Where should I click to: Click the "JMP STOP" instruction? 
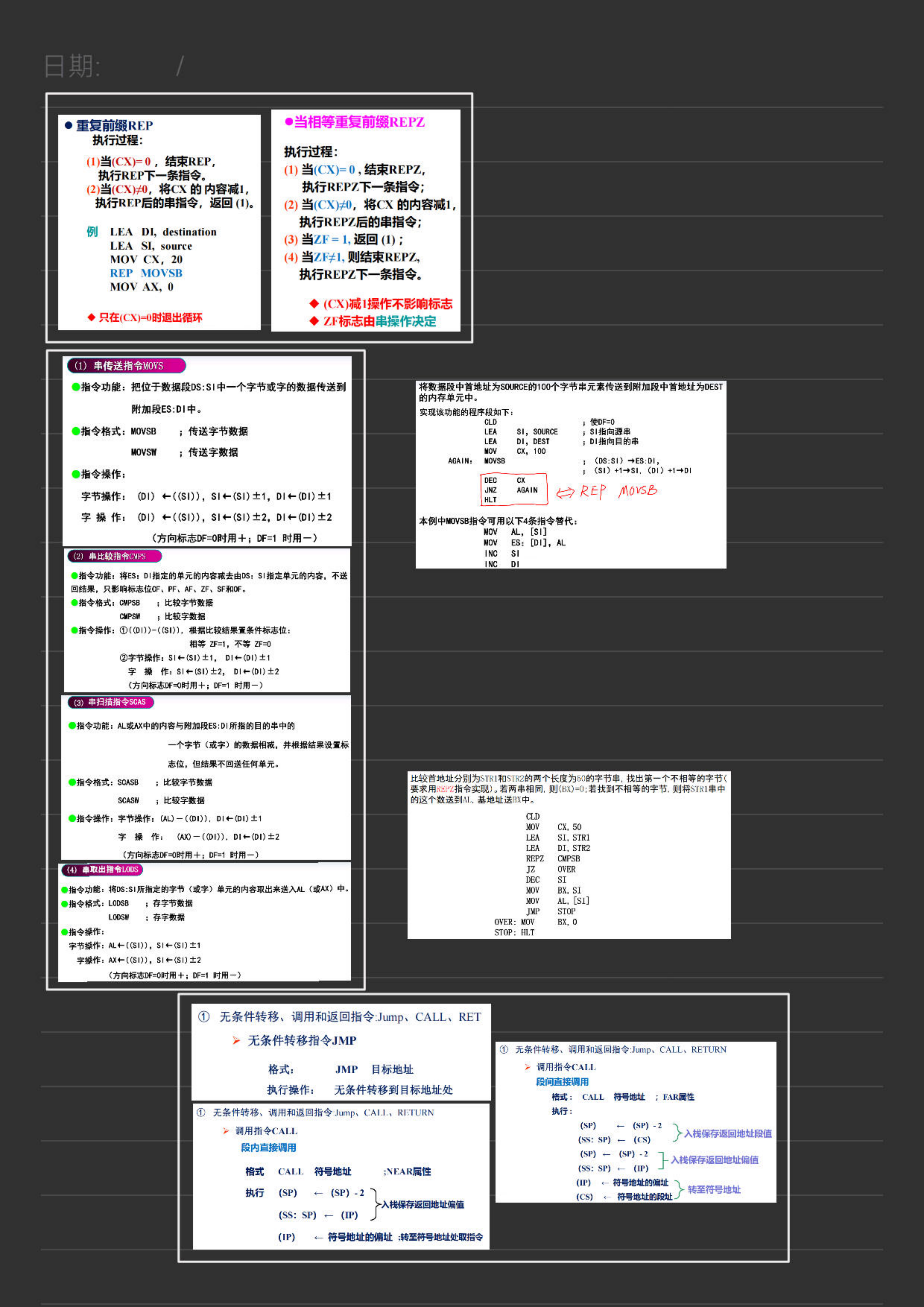[551, 911]
